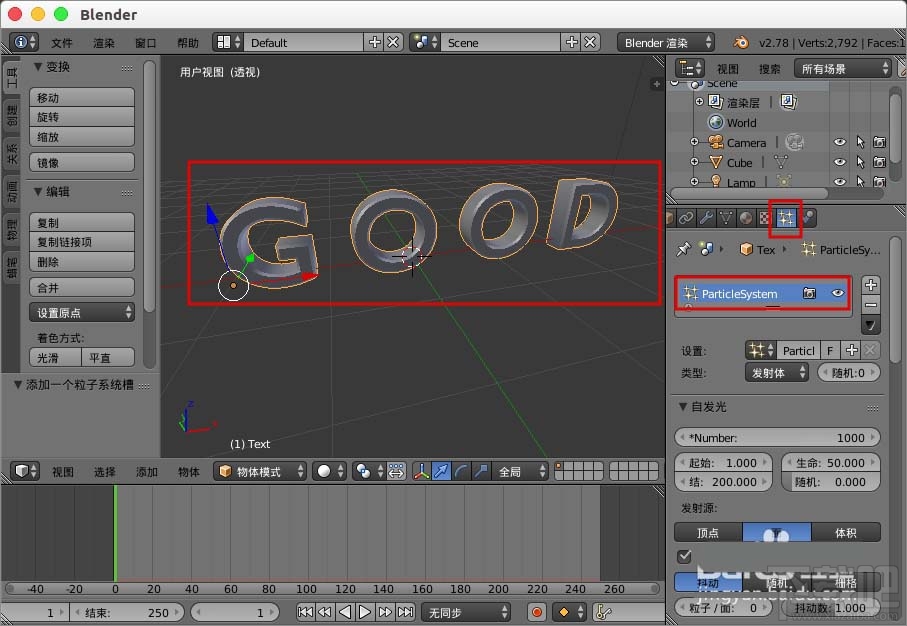This screenshot has width=907, height=626.
Task: Select the Modifiers wrench icon
Action: [705, 217]
